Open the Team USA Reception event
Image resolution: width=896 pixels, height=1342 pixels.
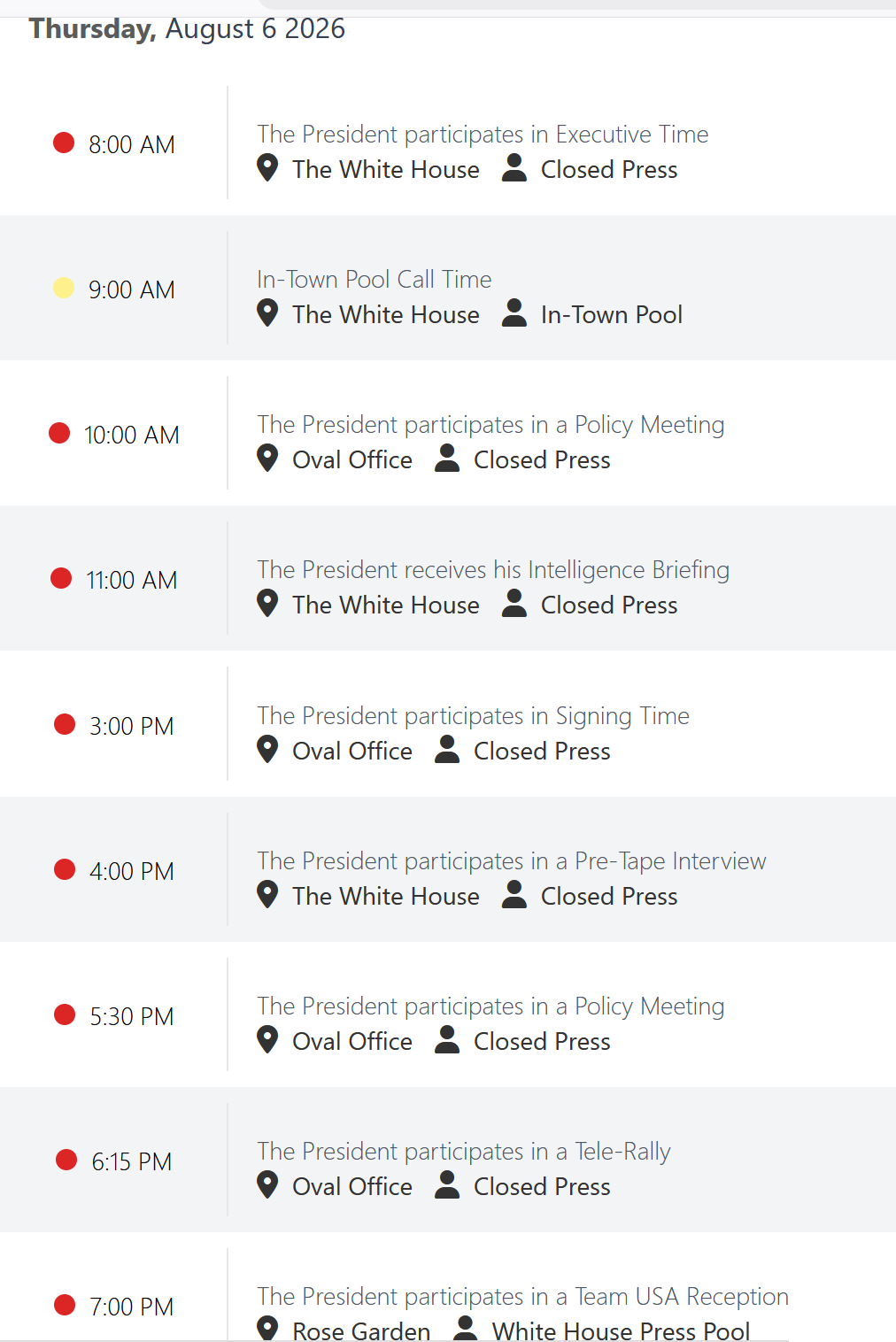tap(522, 1297)
